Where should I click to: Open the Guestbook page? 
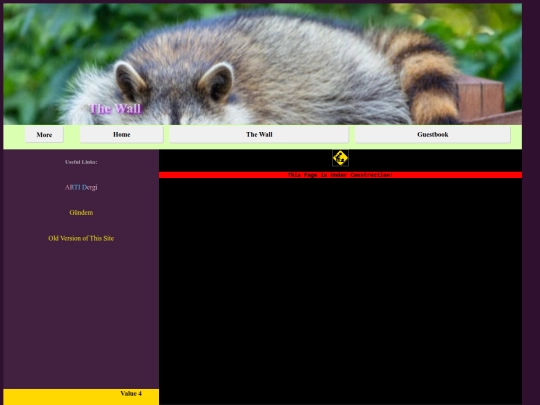click(433, 134)
